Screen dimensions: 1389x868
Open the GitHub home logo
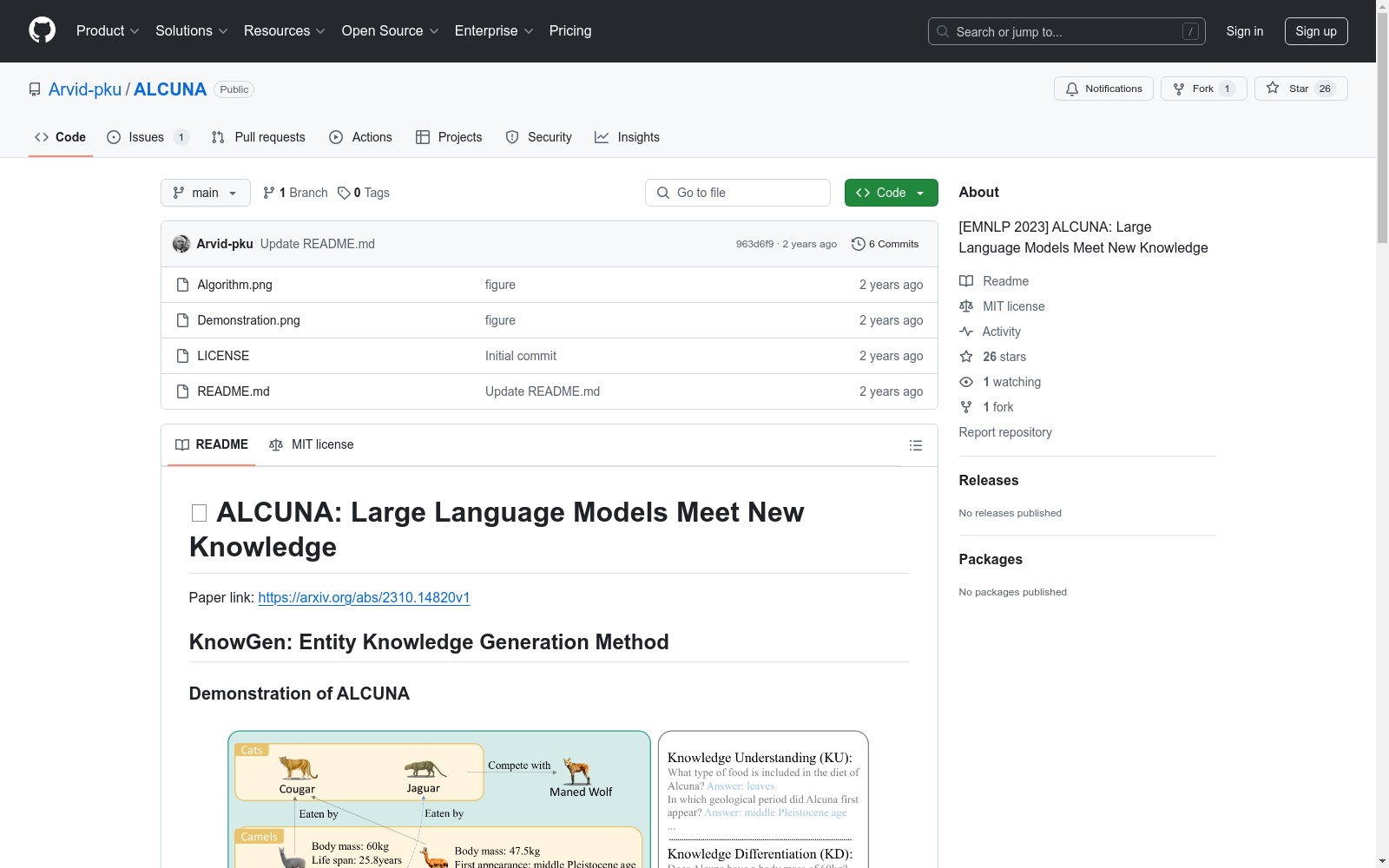[42, 30]
